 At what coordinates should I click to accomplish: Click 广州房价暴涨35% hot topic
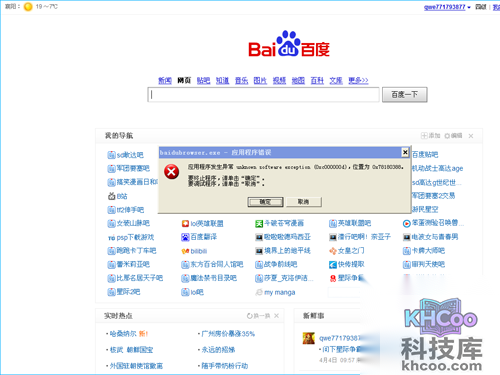(228, 334)
